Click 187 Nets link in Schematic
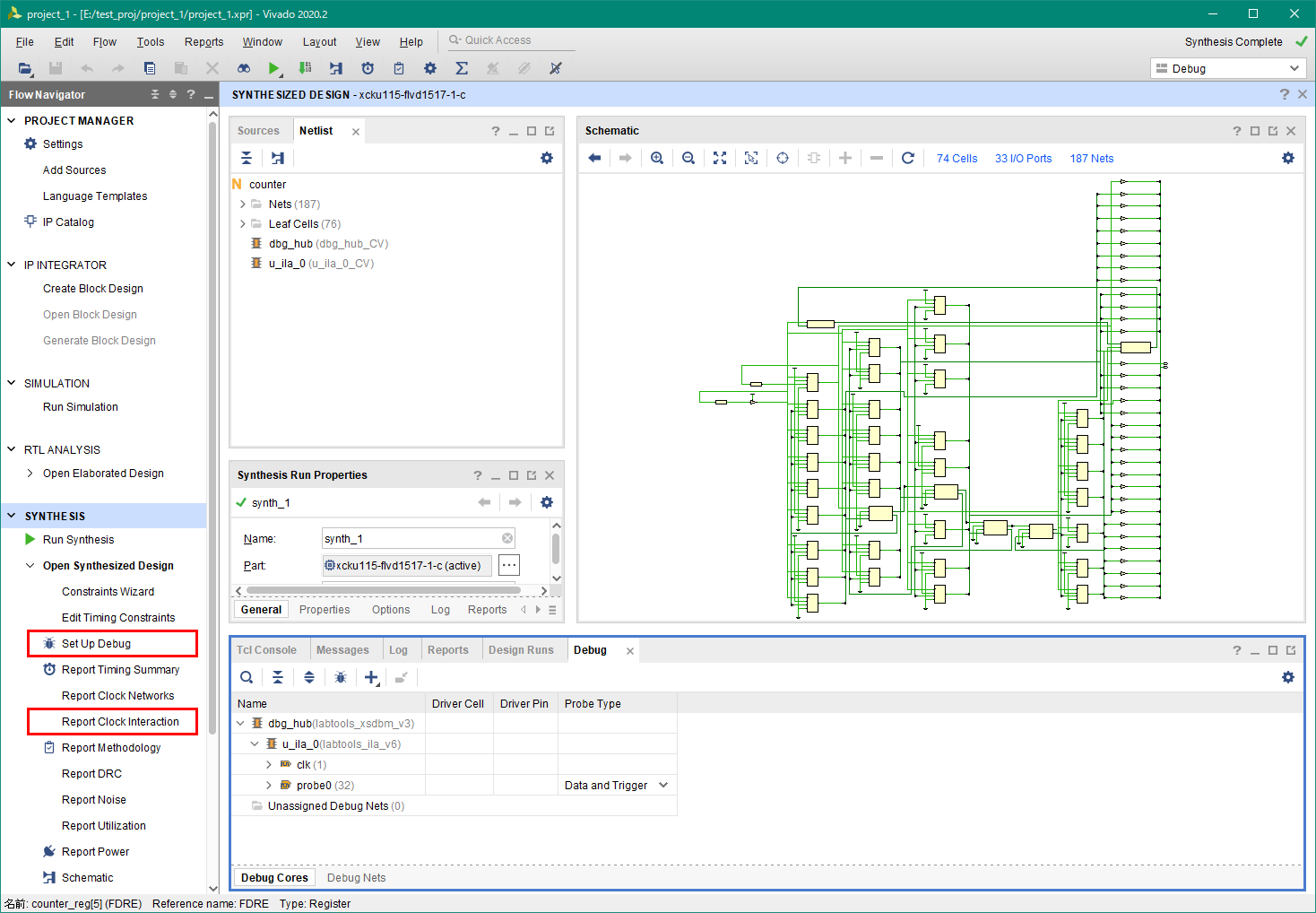The height and width of the screenshot is (913, 1316). point(1092,159)
